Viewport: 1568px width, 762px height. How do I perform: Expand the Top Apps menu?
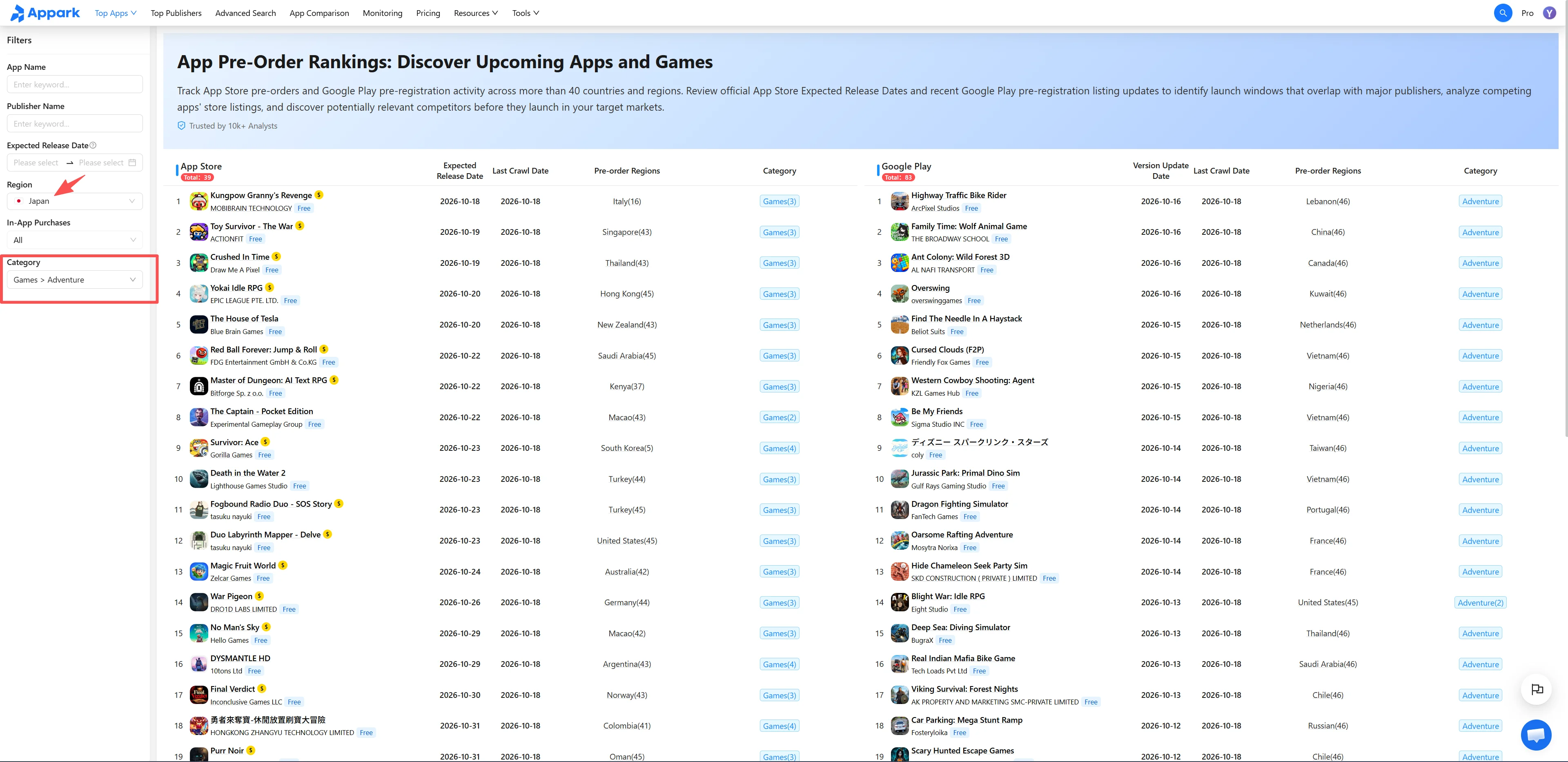click(116, 13)
